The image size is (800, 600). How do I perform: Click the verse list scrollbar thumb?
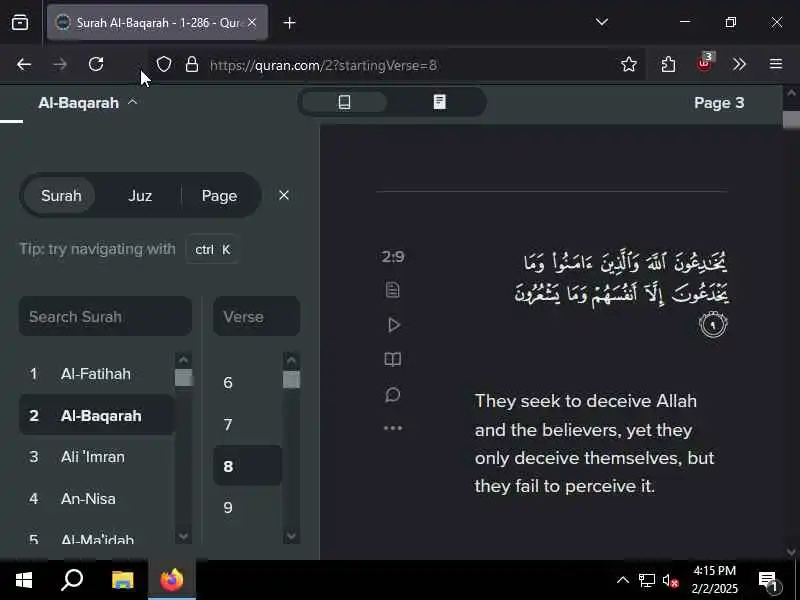point(291,380)
